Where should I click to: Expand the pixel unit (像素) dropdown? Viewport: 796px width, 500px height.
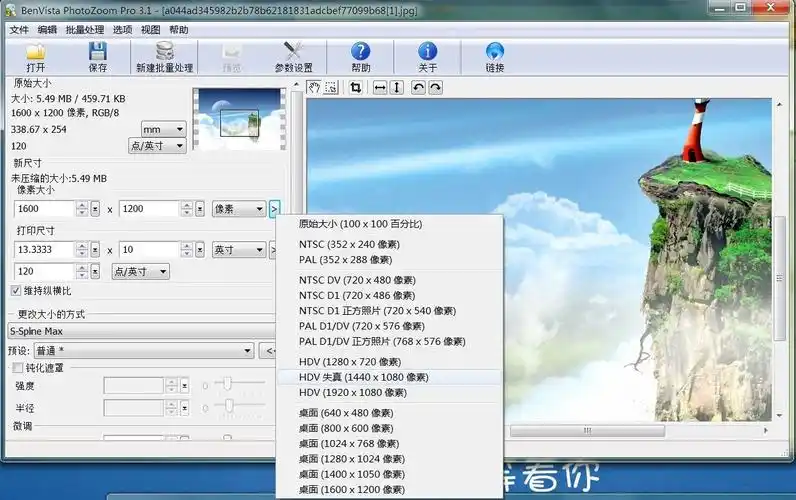tap(238, 209)
